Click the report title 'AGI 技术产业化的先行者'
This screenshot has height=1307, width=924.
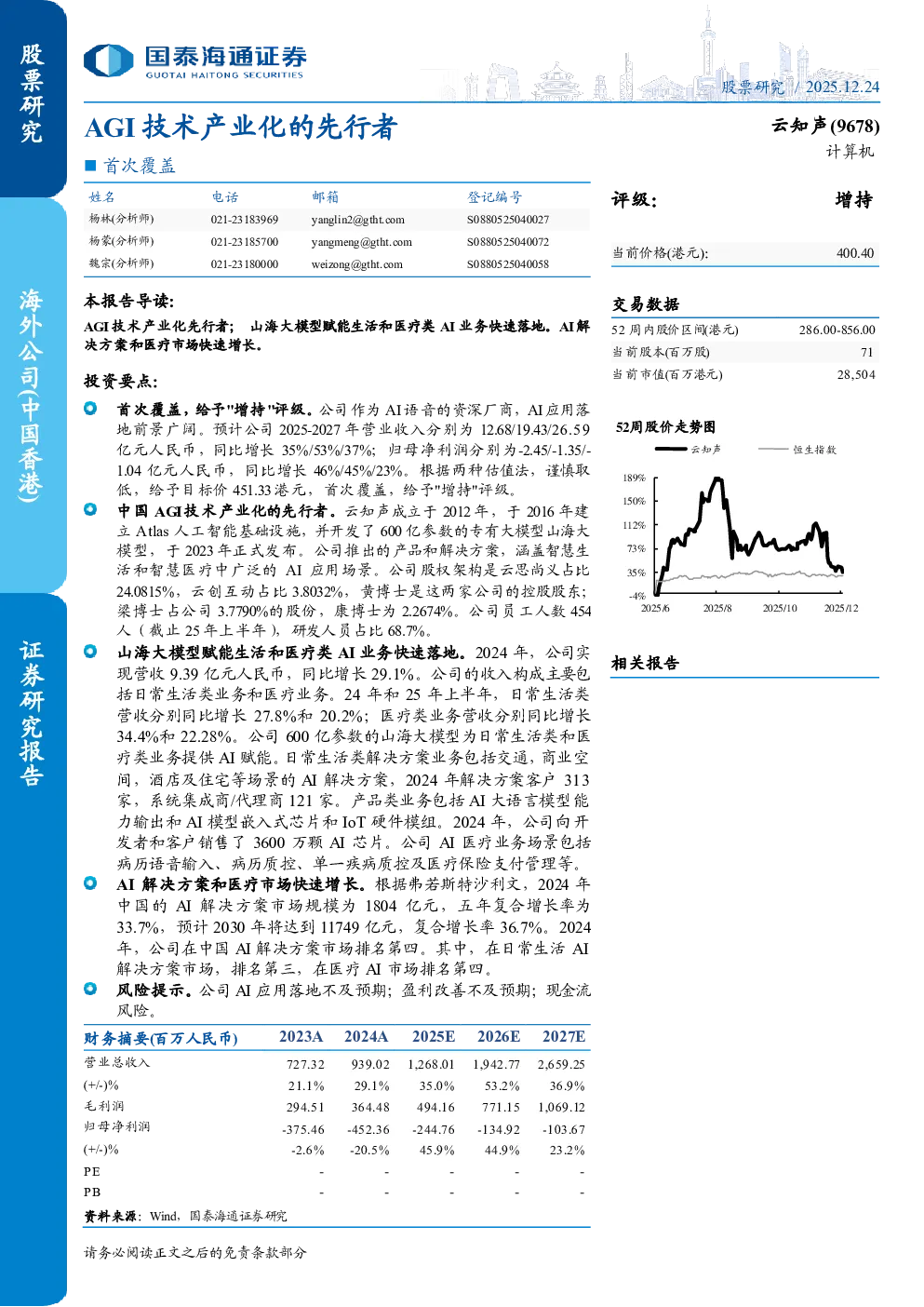pos(241,127)
